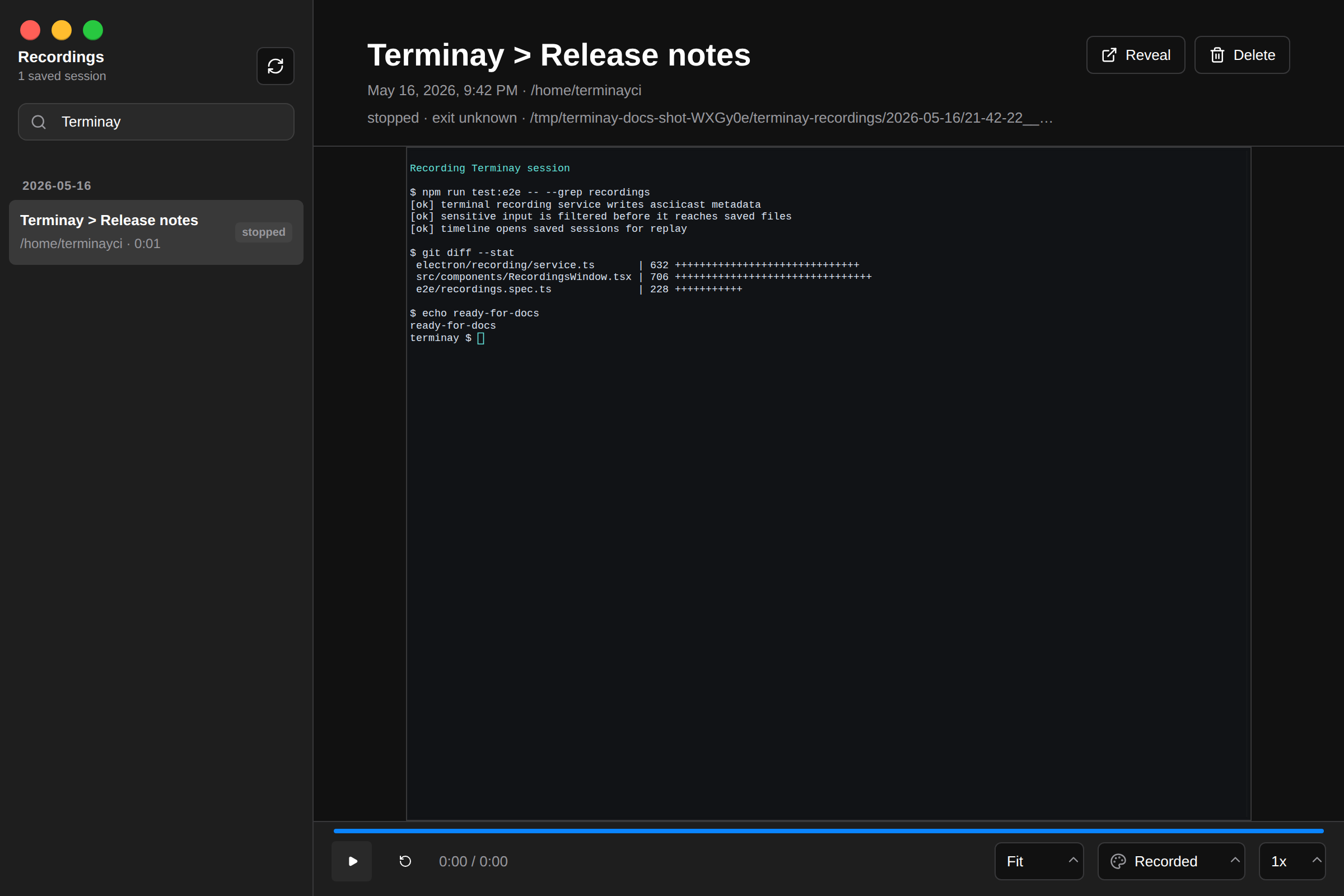Viewport: 1344px width, 896px height.
Task: Click the search magnifier icon
Action: click(x=39, y=122)
